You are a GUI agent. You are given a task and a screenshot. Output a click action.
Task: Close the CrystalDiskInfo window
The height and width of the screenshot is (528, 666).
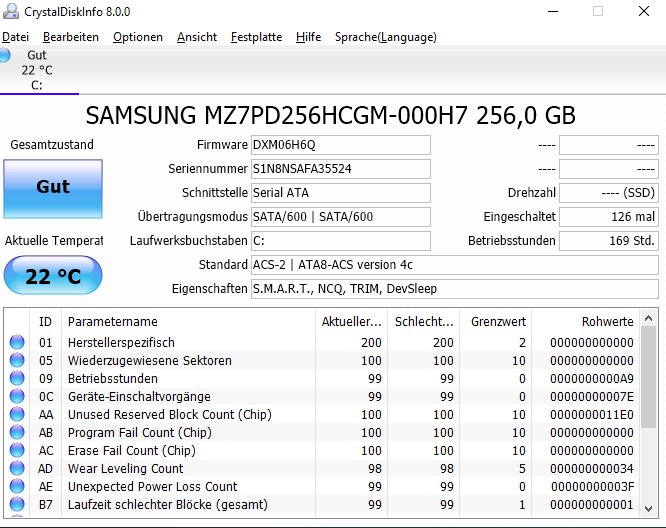(644, 11)
